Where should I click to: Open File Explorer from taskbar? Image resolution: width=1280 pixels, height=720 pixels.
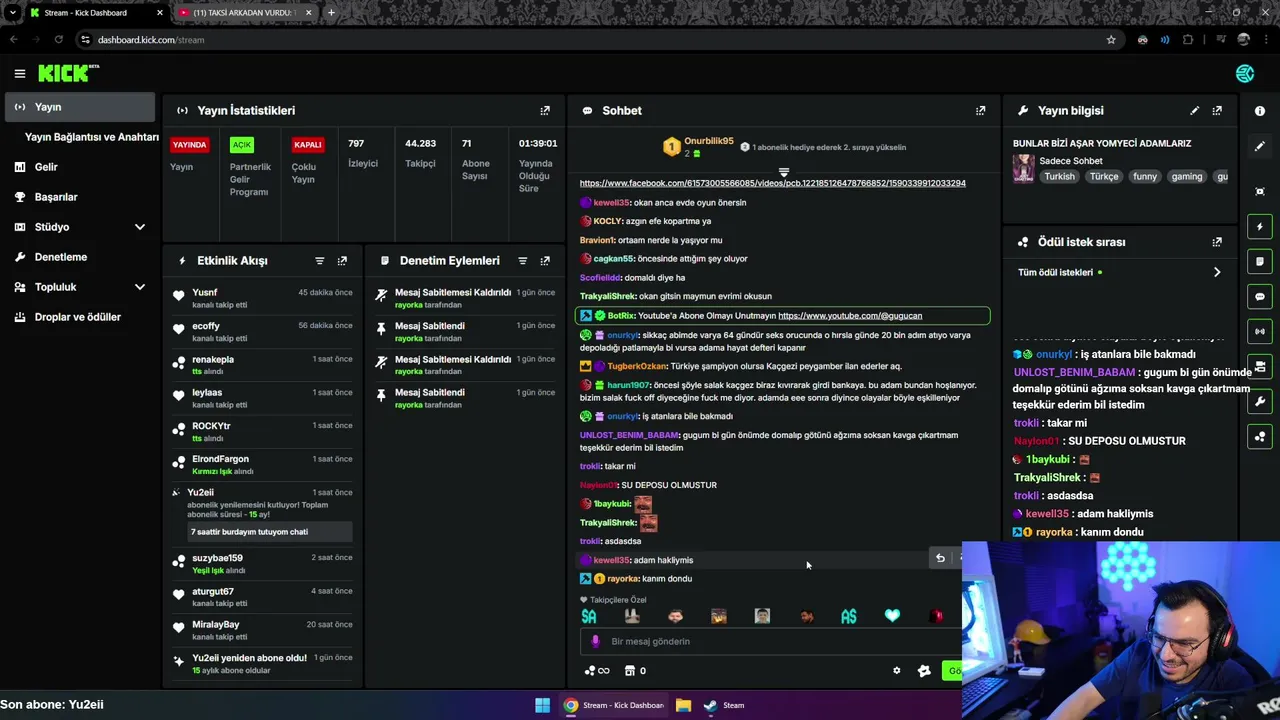pyautogui.click(x=683, y=705)
